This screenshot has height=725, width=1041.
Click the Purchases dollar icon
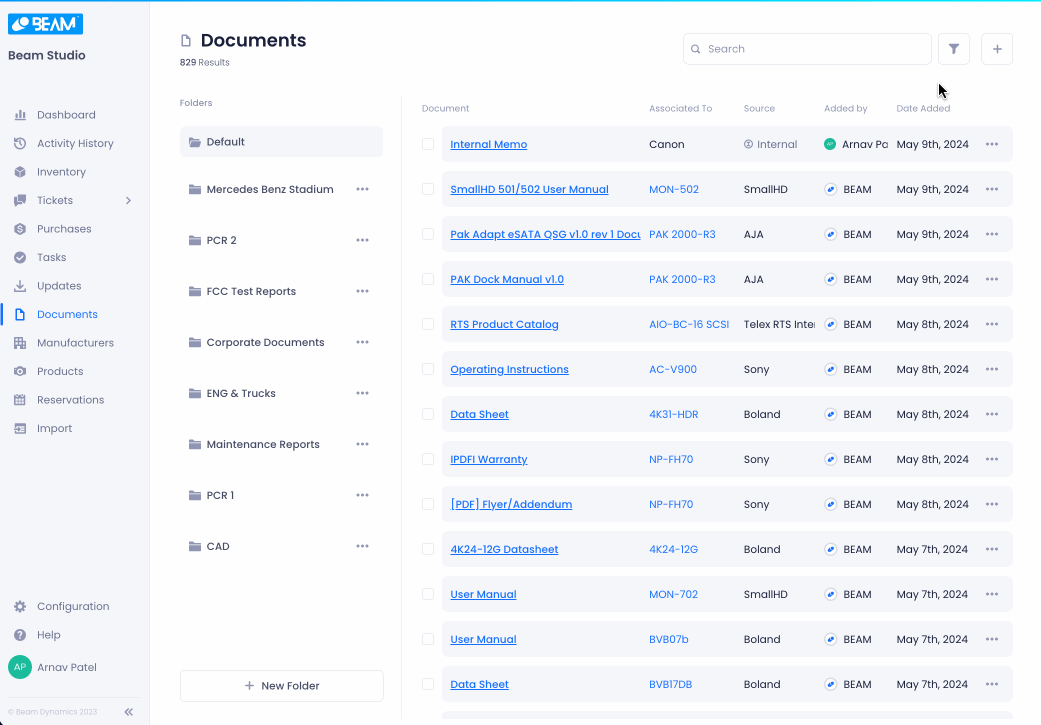(x=20, y=229)
